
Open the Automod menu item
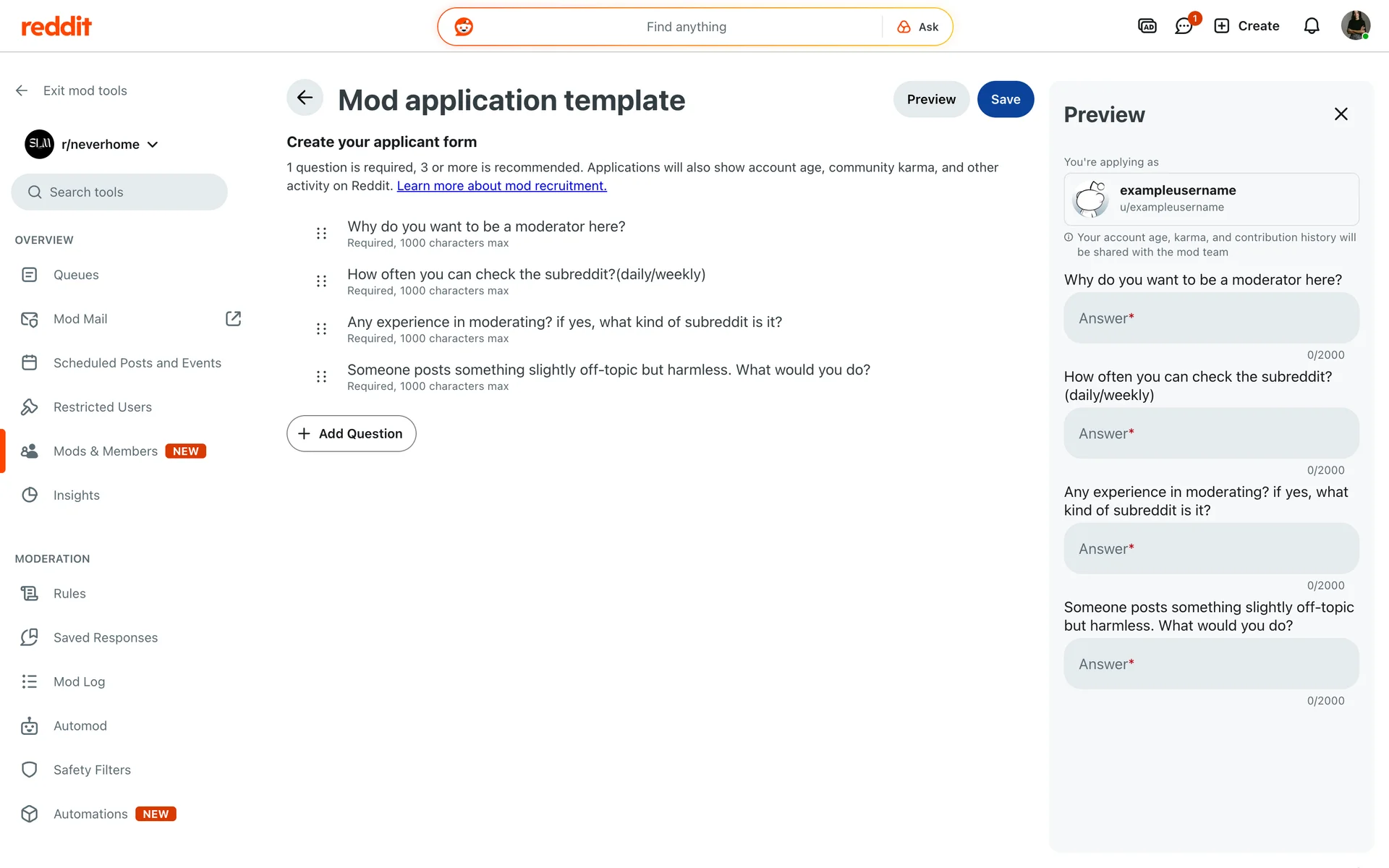80,726
